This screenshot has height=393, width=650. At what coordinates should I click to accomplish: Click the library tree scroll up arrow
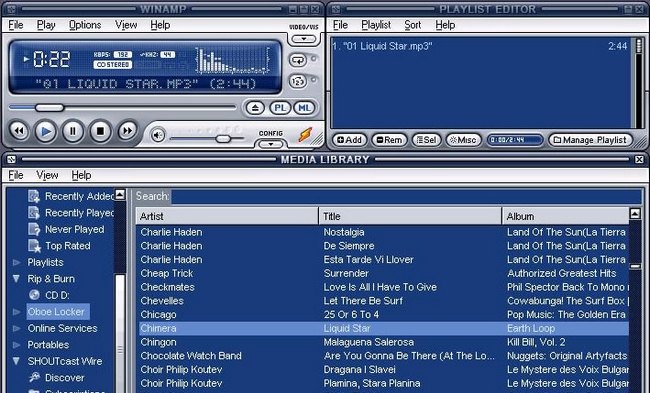[x=120, y=194]
